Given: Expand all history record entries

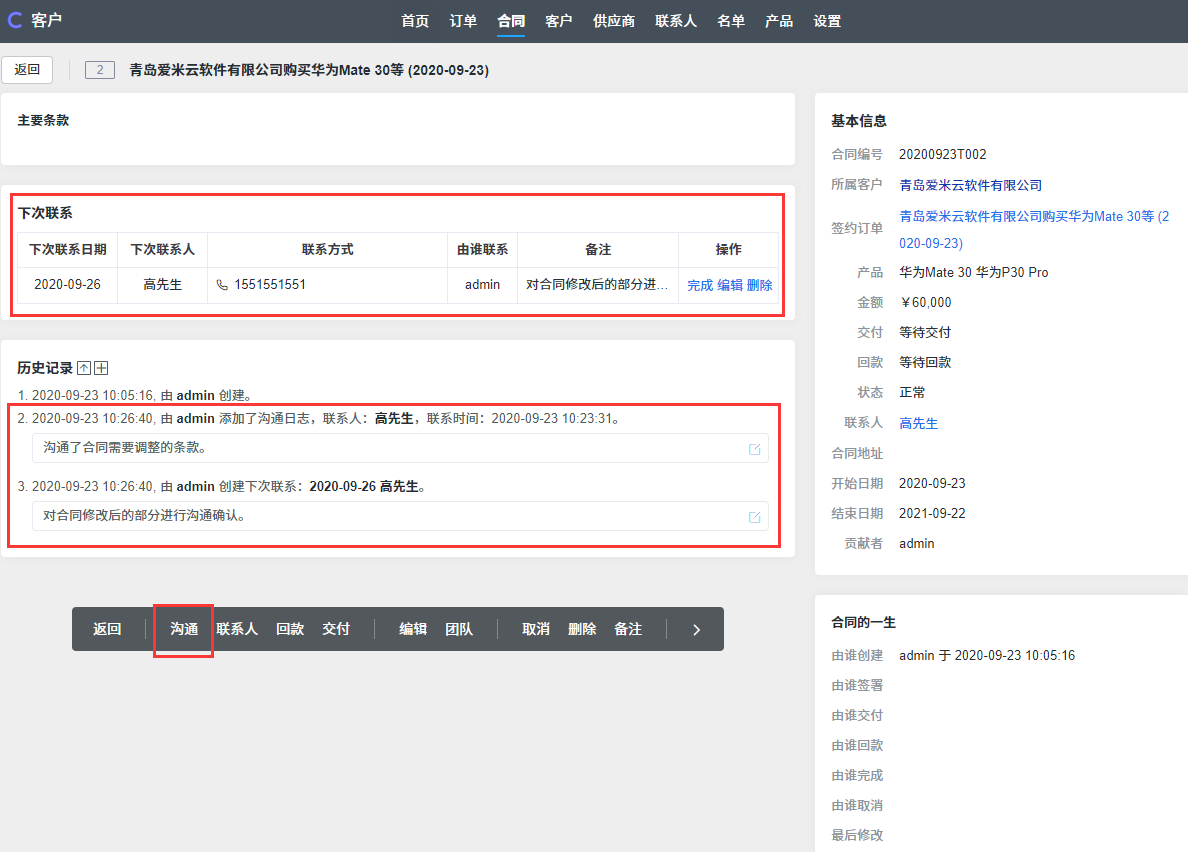Looking at the screenshot, I should (101, 369).
